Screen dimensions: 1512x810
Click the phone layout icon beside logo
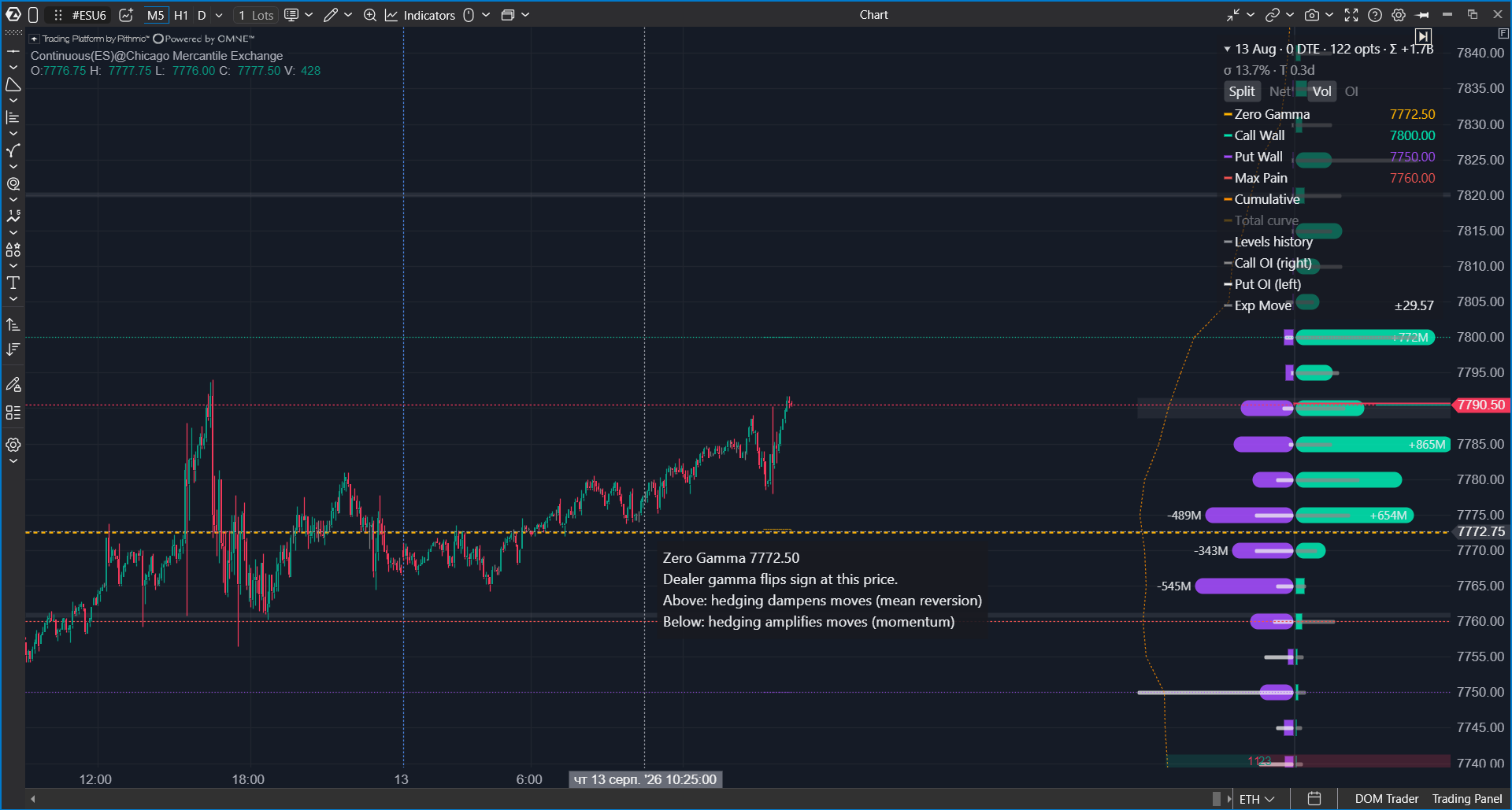coord(33,15)
